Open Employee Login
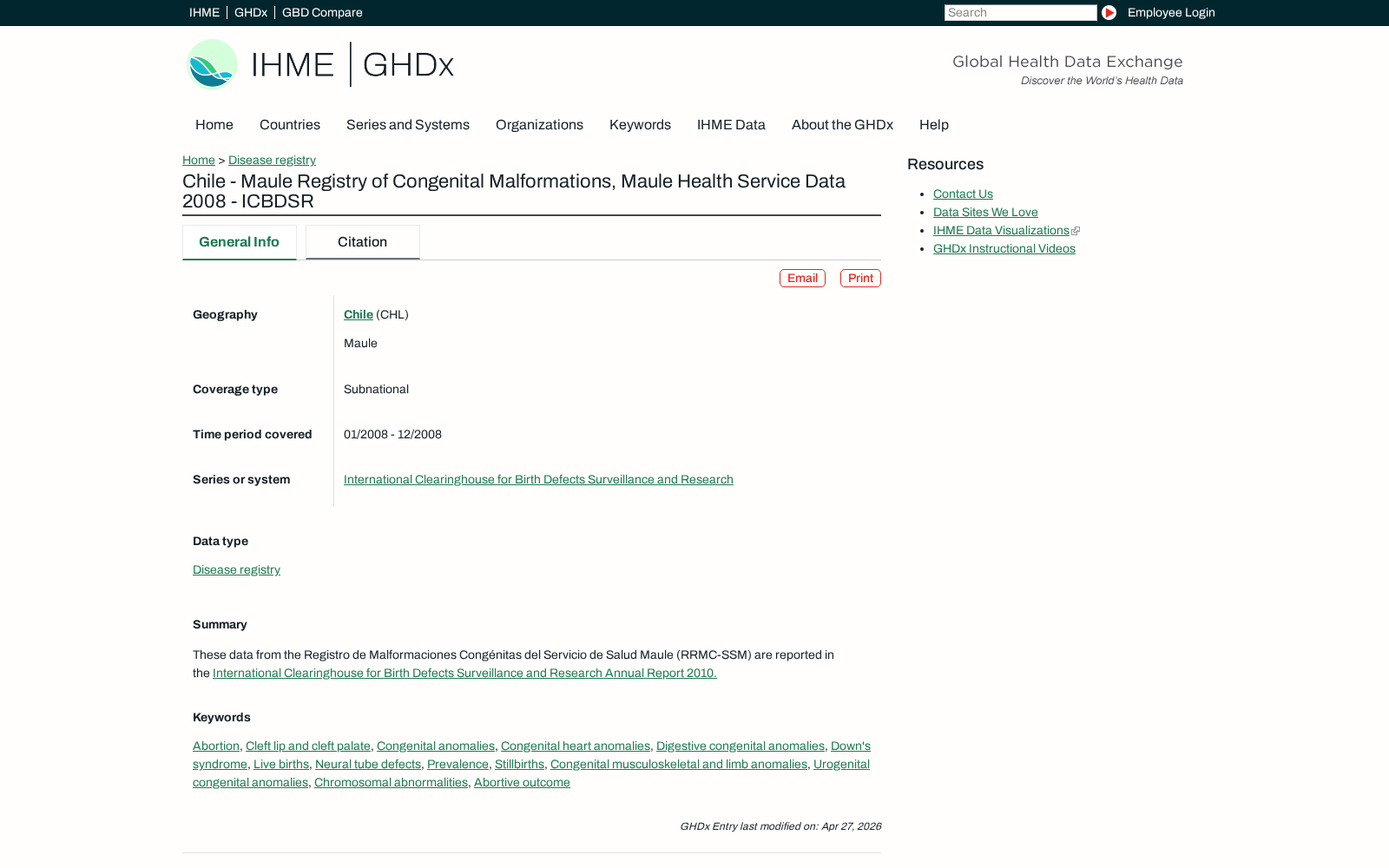The height and width of the screenshot is (868, 1389). pos(1171,12)
